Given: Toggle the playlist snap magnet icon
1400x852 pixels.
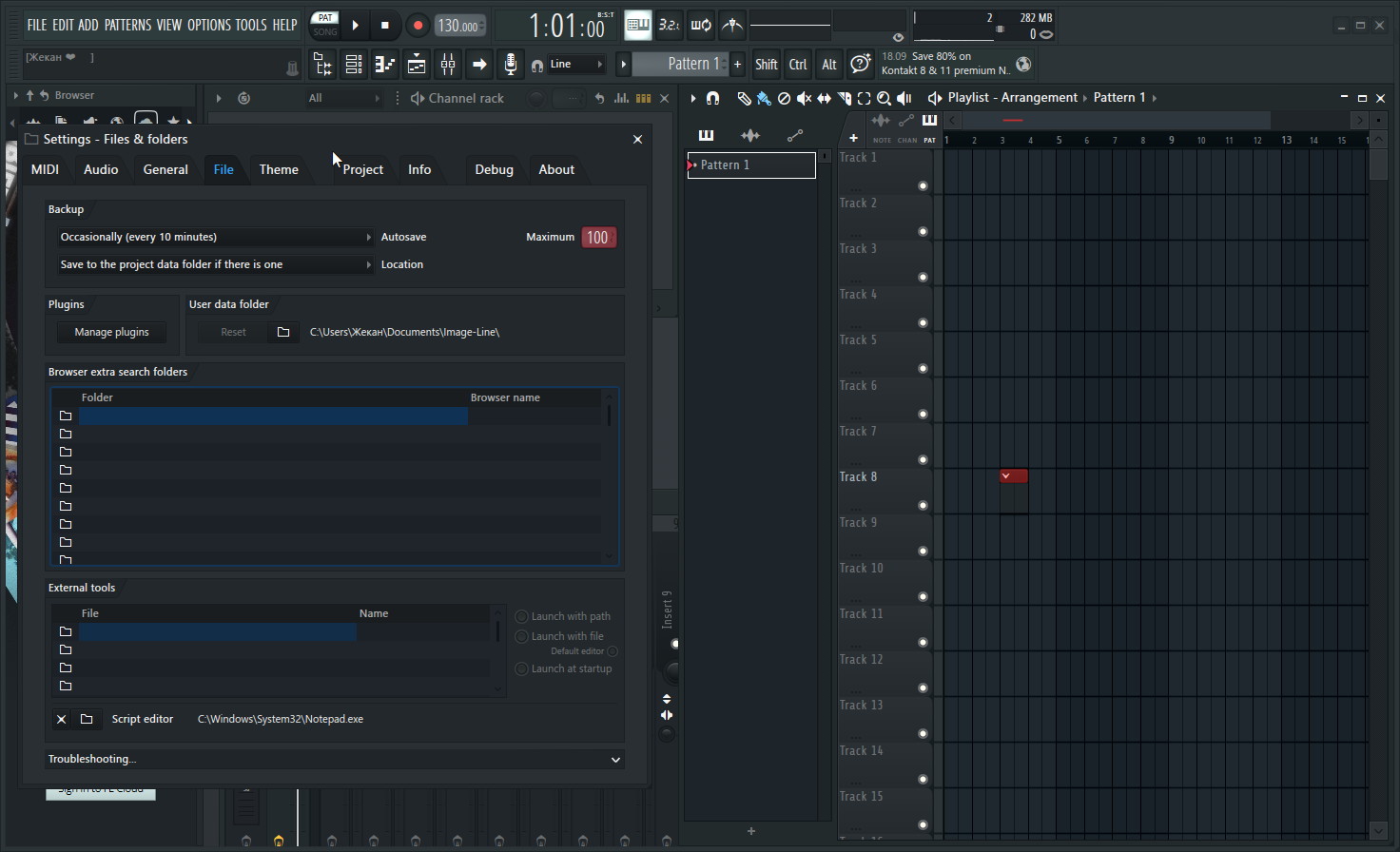Looking at the screenshot, I should (712, 98).
